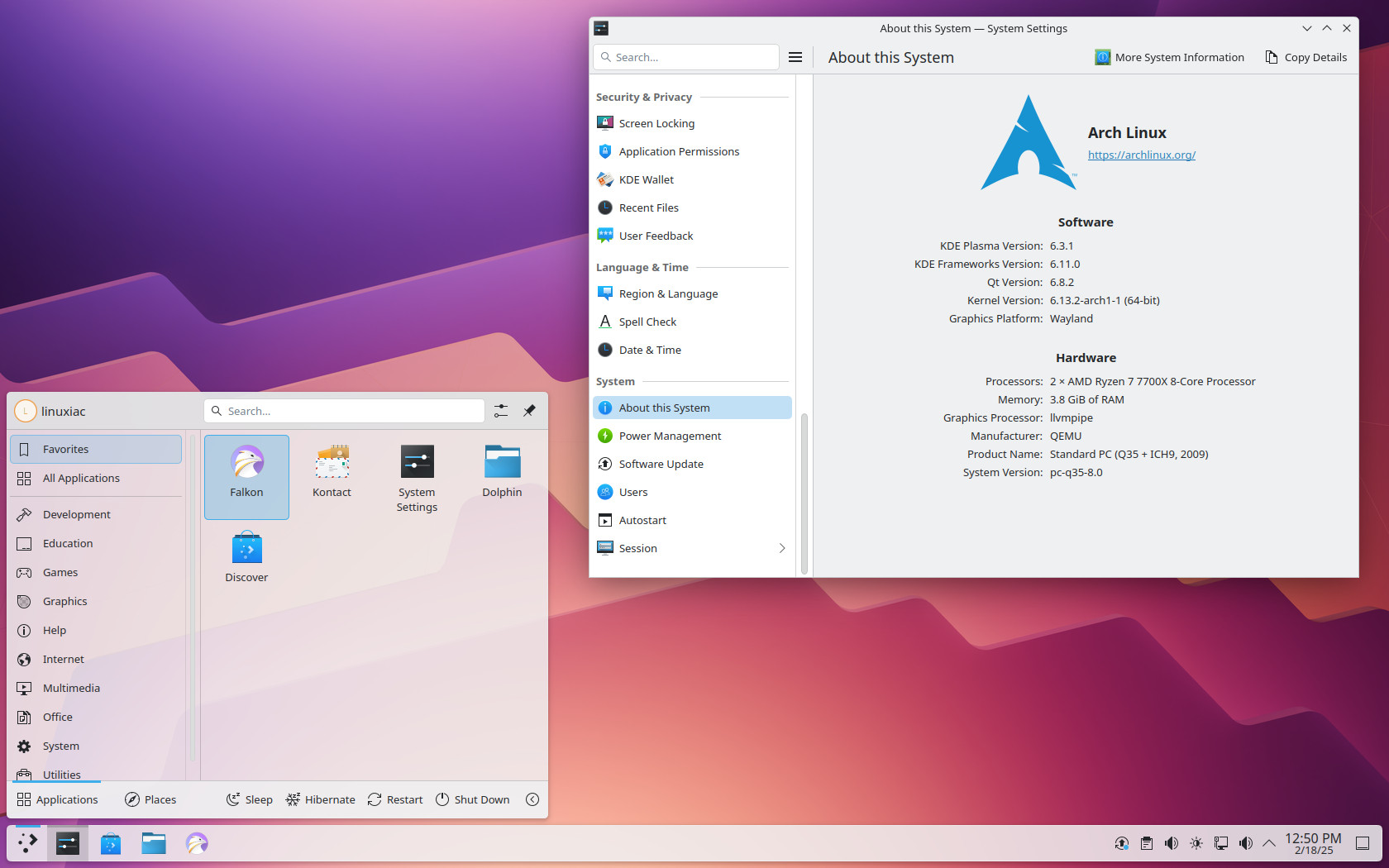This screenshot has height=868, width=1389.
Task: Click the Sleep button
Action: (249, 799)
